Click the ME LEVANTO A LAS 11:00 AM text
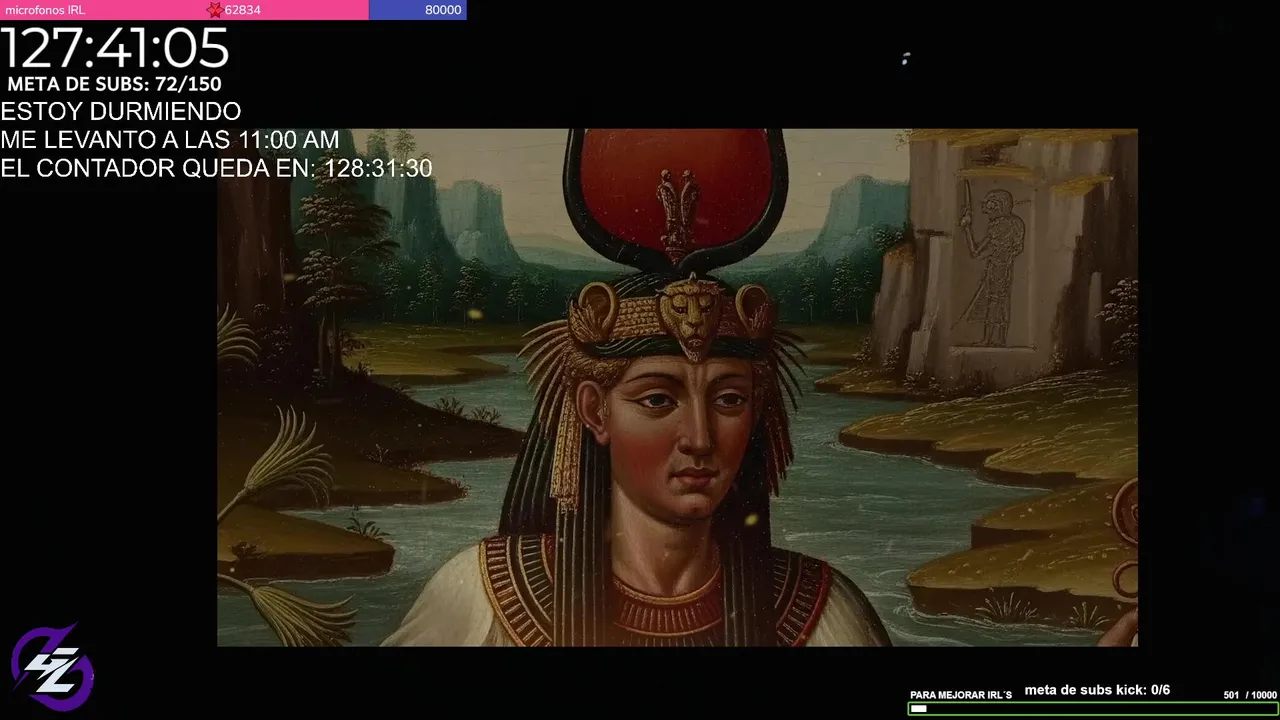Viewport: 1280px width, 720px height. point(170,140)
